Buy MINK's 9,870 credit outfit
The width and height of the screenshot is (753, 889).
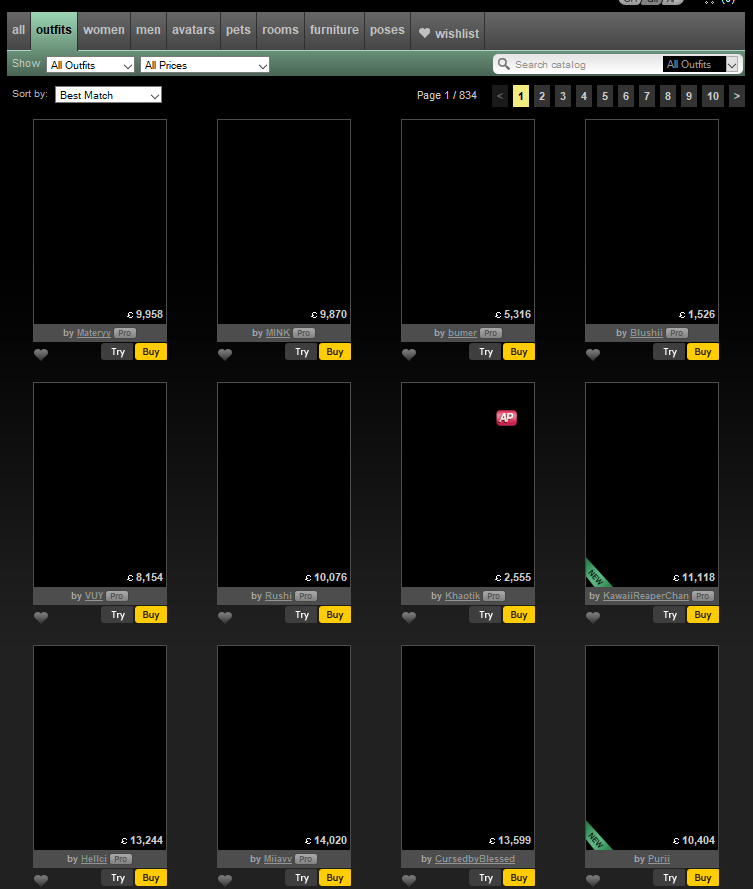[x=335, y=352]
